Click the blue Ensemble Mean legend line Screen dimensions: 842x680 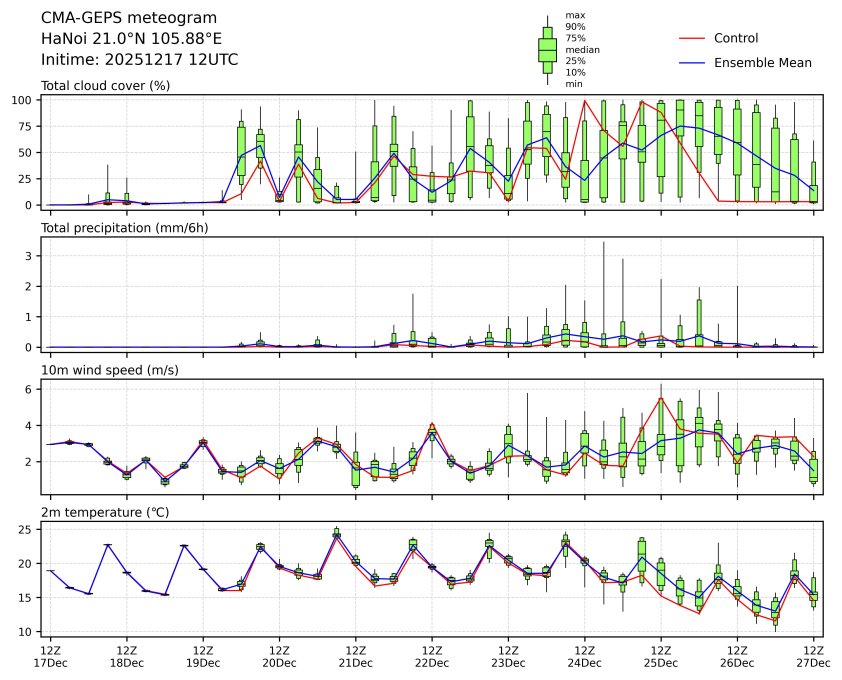[x=691, y=62]
